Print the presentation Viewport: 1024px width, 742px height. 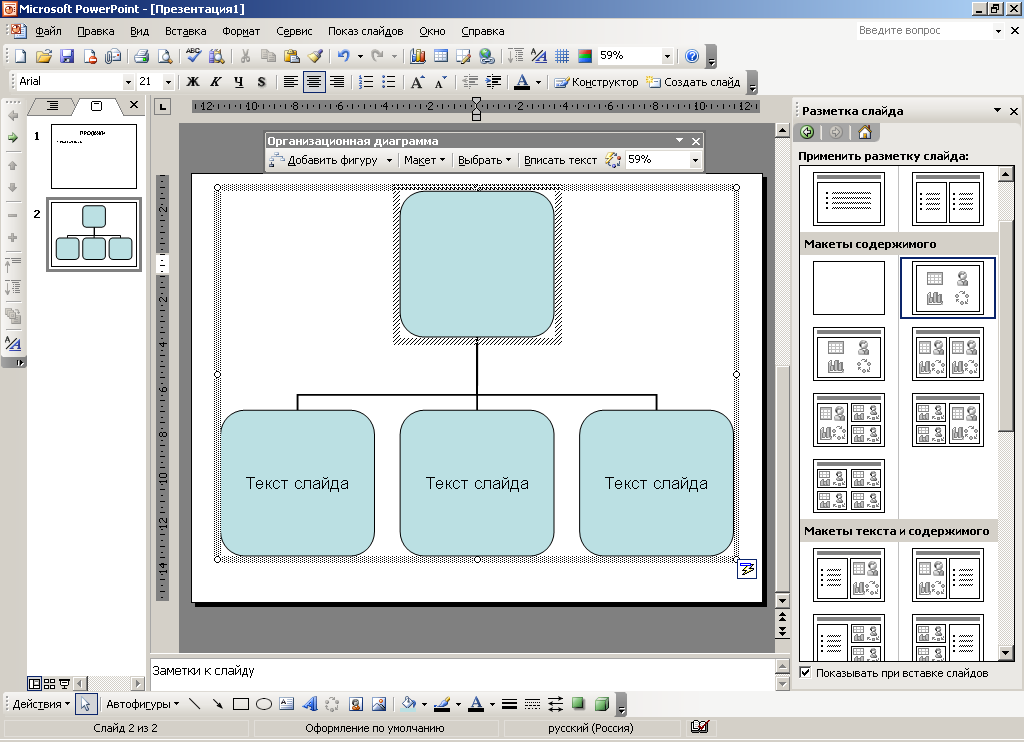(141, 56)
